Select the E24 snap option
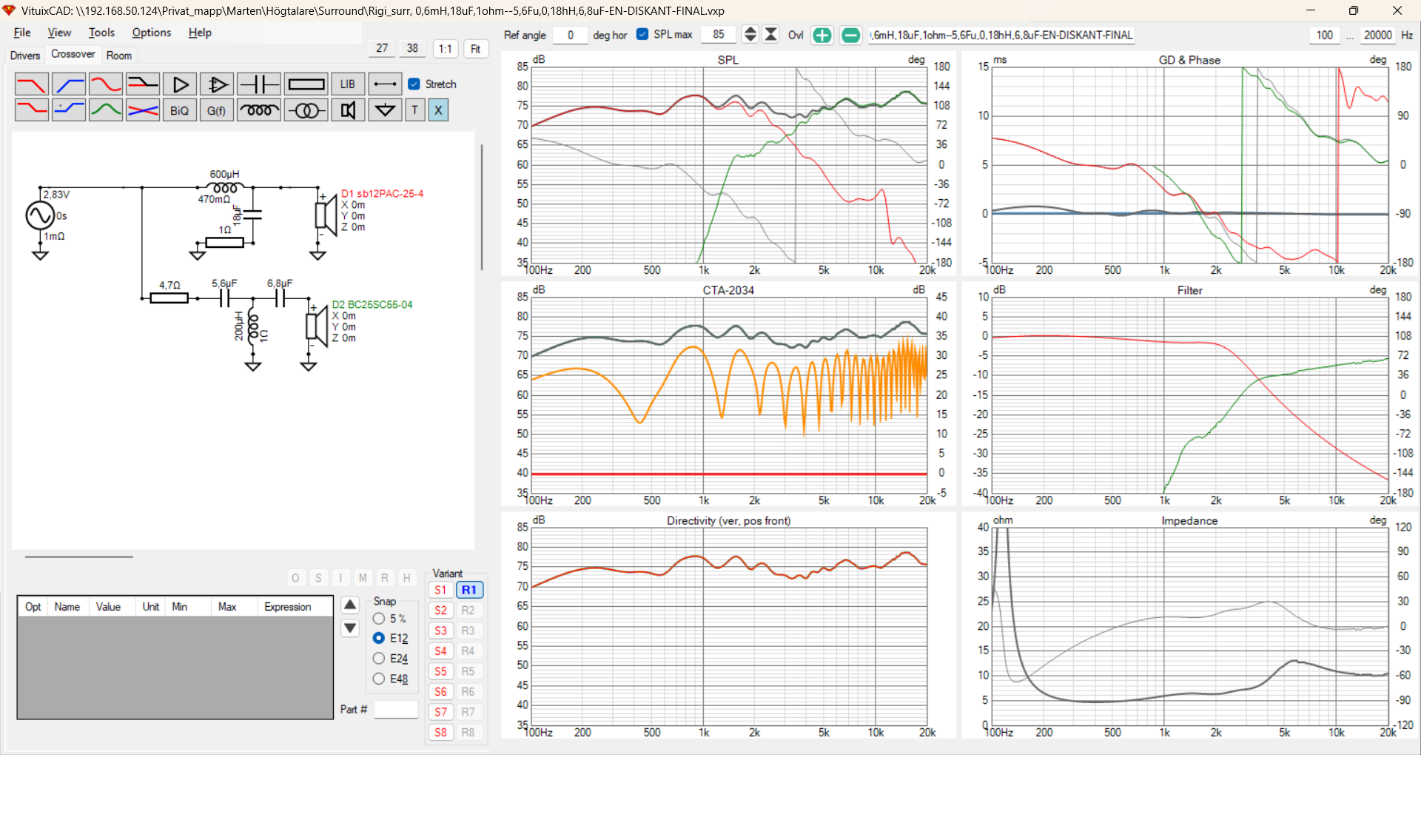This screenshot has height=840, width=1421. pyautogui.click(x=379, y=659)
